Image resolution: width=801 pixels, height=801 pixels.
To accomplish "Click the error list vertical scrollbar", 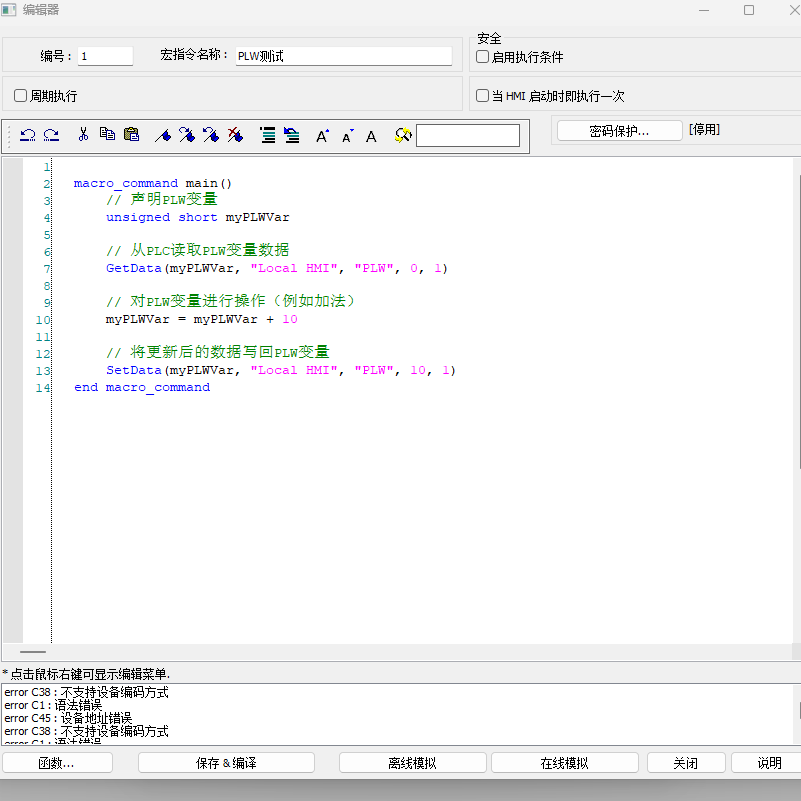I will point(796,714).
